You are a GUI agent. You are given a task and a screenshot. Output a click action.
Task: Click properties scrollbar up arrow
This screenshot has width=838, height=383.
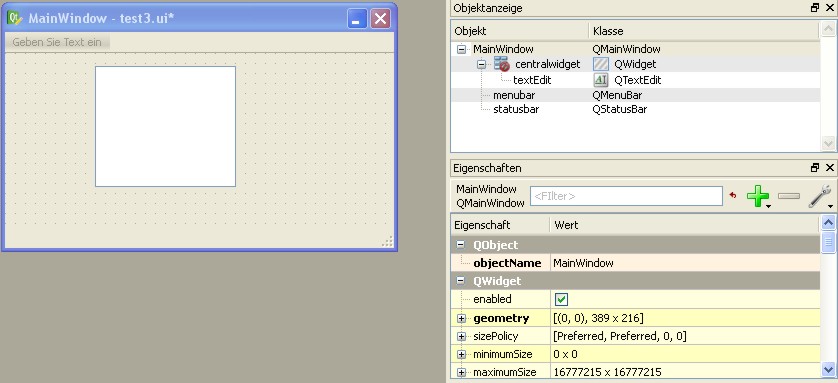tap(828, 222)
